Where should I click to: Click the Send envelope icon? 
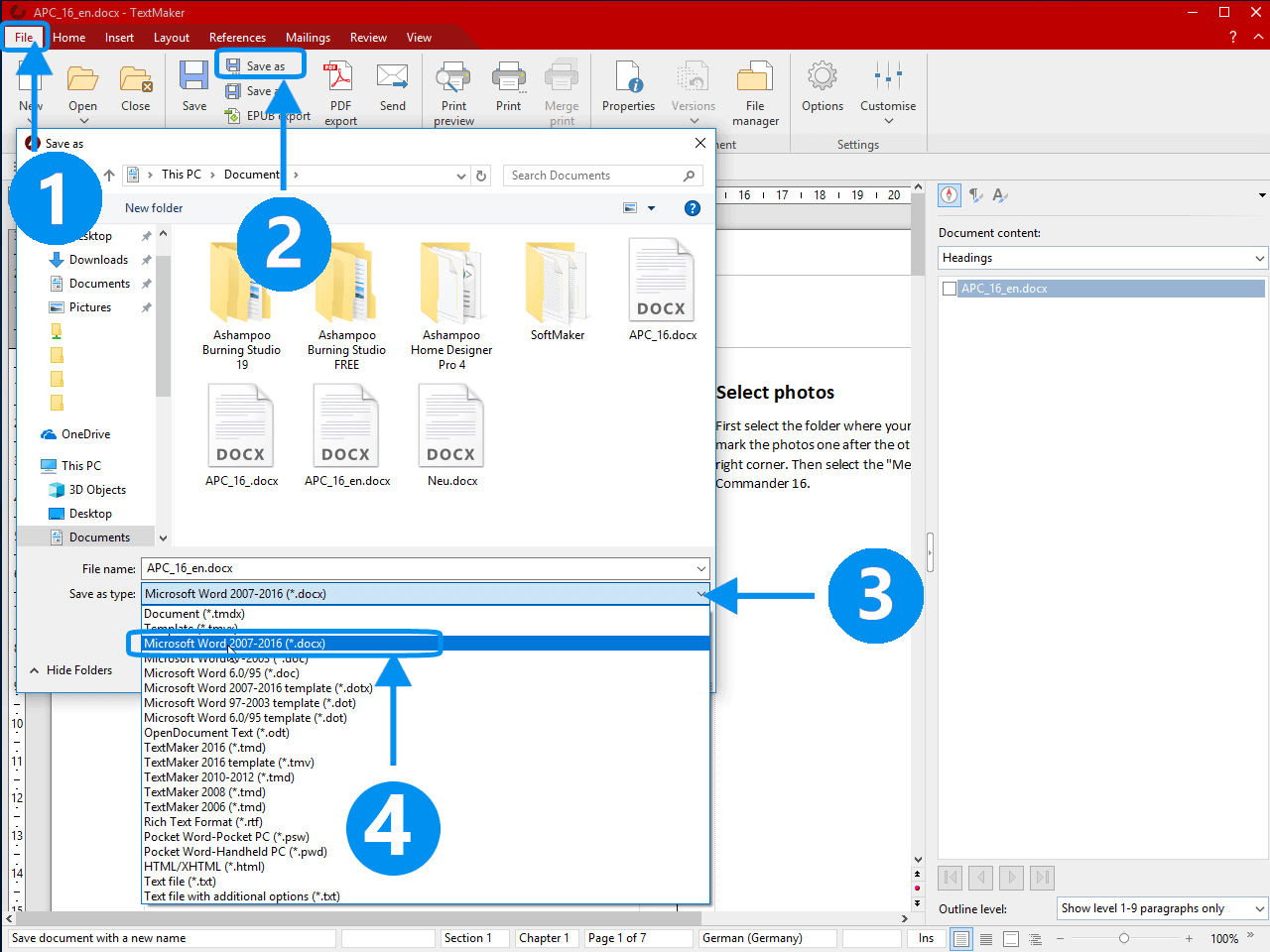[x=392, y=77]
